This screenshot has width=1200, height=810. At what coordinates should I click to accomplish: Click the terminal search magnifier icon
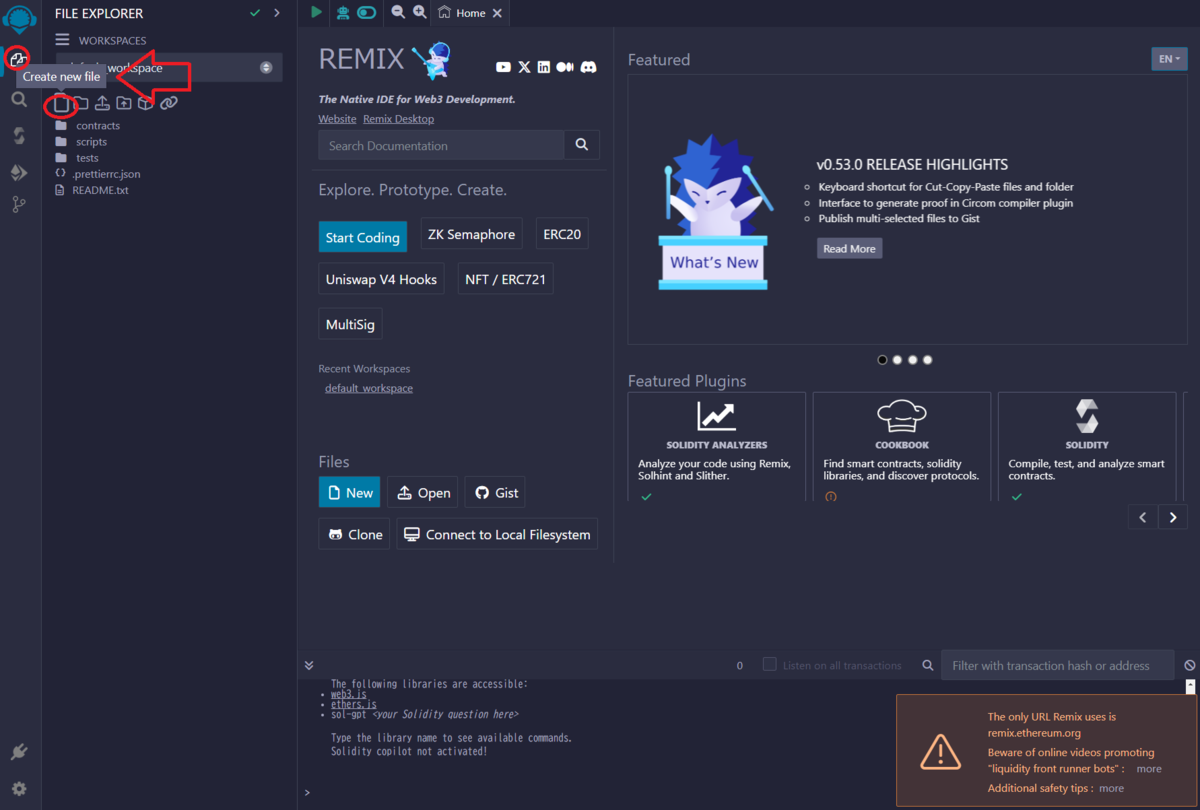(928, 665)
